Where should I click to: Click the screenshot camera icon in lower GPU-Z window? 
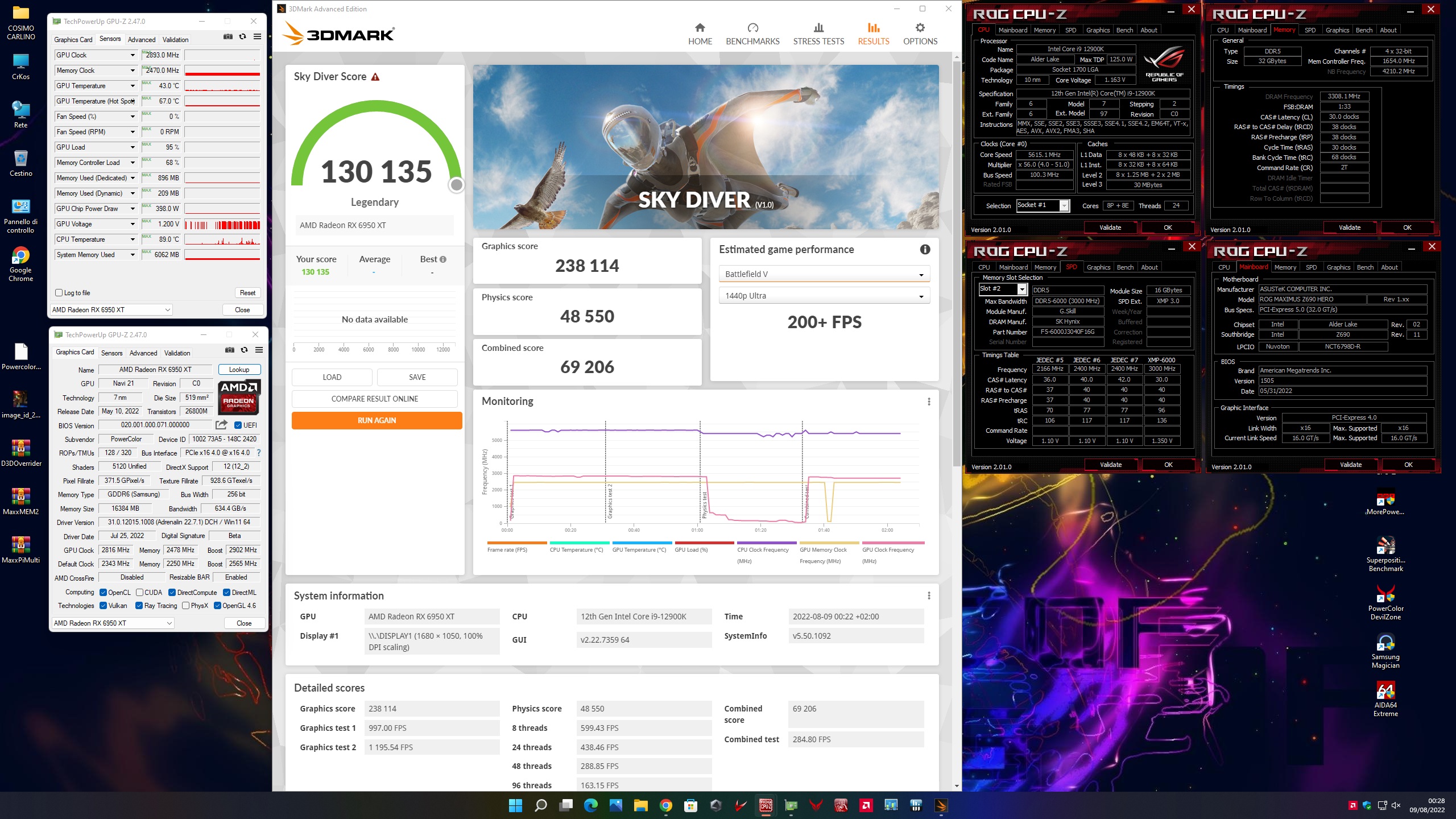coord(230,350)
